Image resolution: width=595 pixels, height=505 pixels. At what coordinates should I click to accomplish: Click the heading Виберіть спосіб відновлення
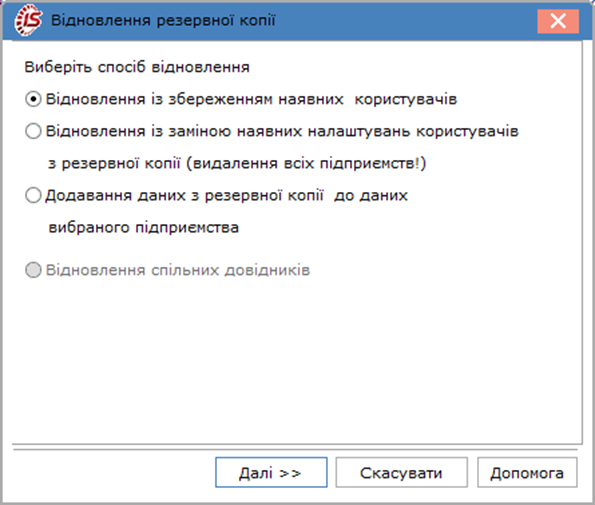tap(137, 67)
